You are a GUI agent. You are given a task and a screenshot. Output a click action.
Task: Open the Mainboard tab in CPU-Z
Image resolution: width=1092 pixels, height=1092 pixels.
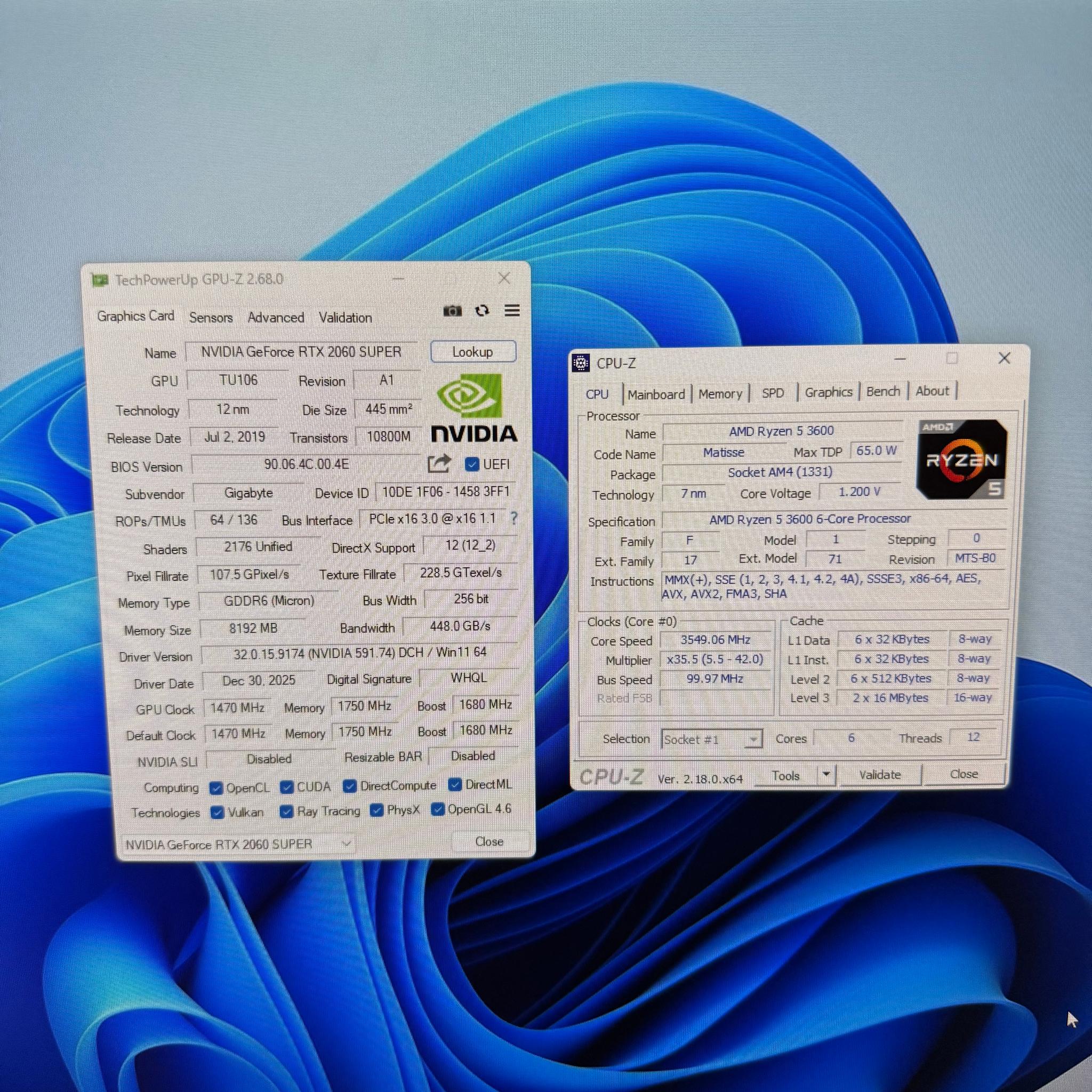(x=656, y=395)
